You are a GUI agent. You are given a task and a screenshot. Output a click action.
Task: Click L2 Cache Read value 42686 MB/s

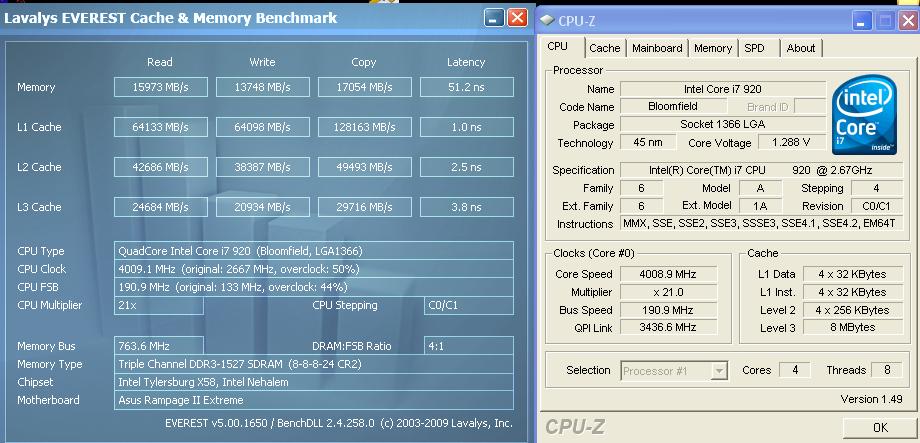pyautogui.click(x=161, y=167)
